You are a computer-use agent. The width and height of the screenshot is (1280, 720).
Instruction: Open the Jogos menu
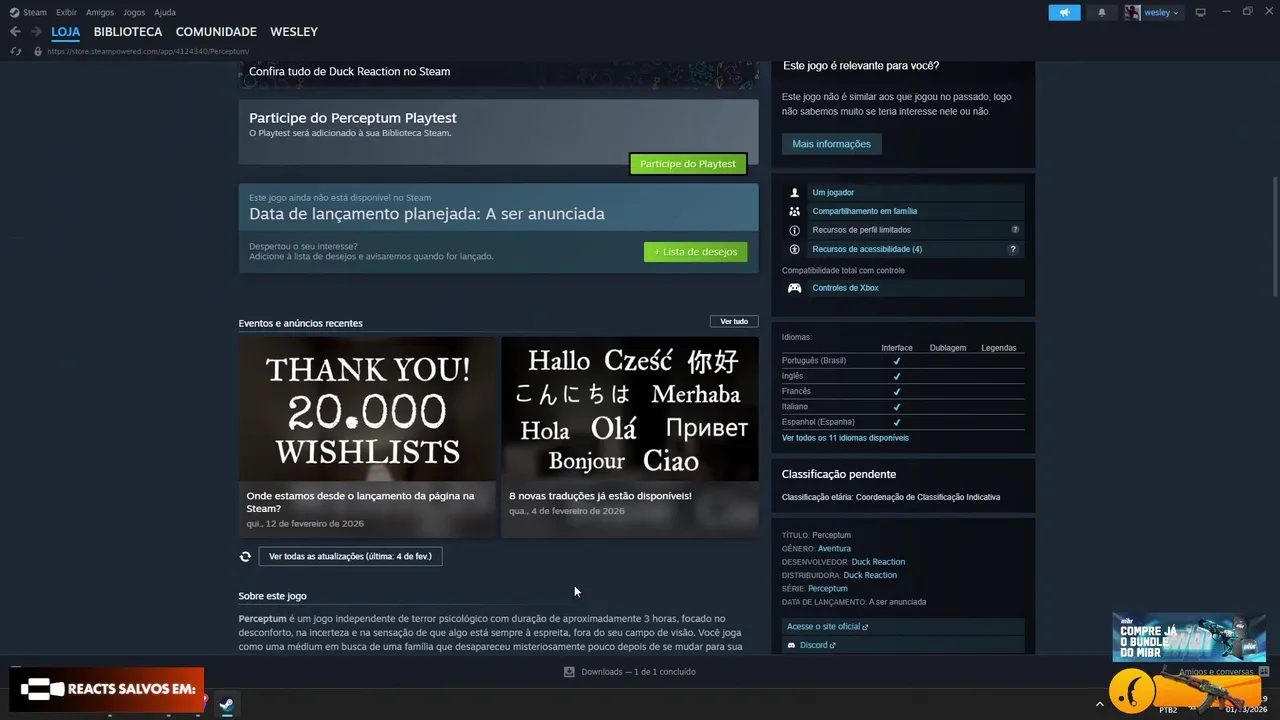tap(134, 12)
